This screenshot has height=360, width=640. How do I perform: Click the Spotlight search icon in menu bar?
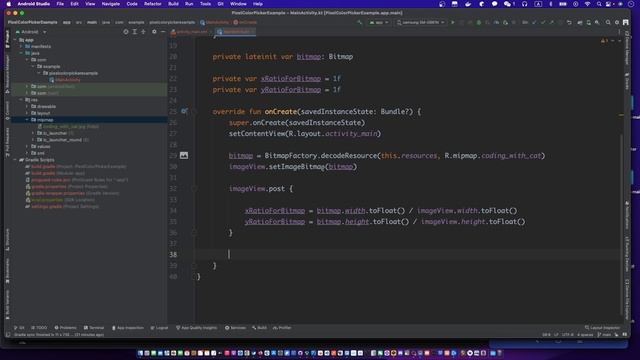coord(599,4)
